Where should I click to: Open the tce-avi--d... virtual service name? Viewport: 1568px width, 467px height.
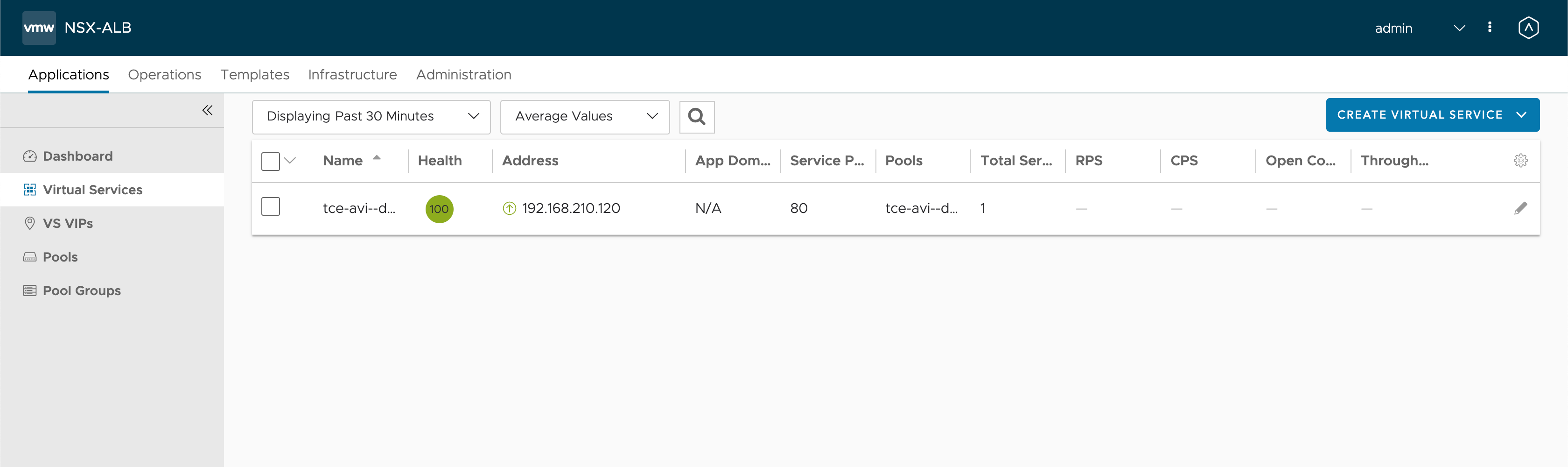[359, 209]
